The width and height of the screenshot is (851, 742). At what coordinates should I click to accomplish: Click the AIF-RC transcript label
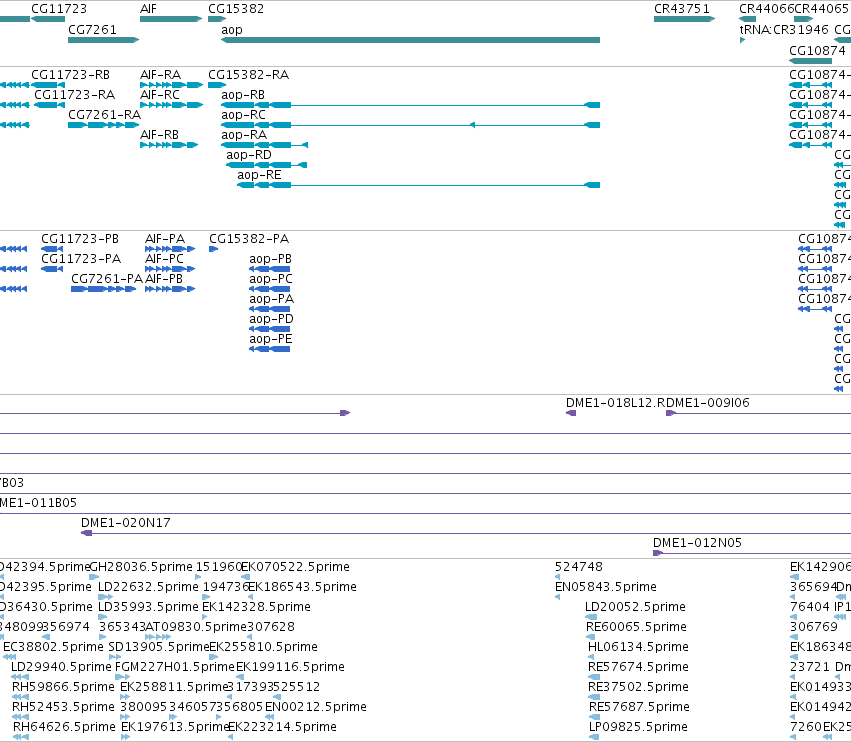coord(160,95)
